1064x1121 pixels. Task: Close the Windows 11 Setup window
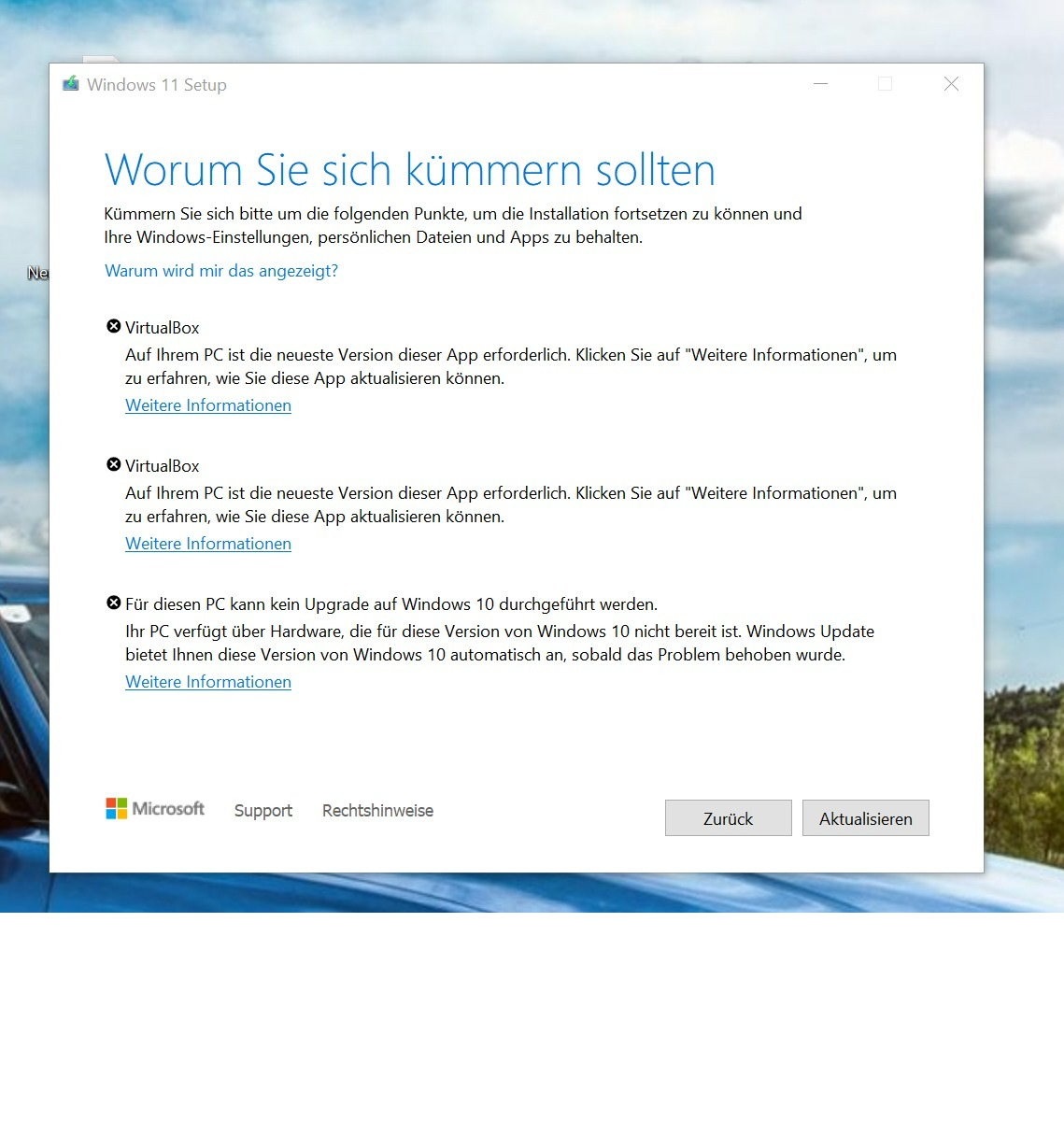(951, 84)
